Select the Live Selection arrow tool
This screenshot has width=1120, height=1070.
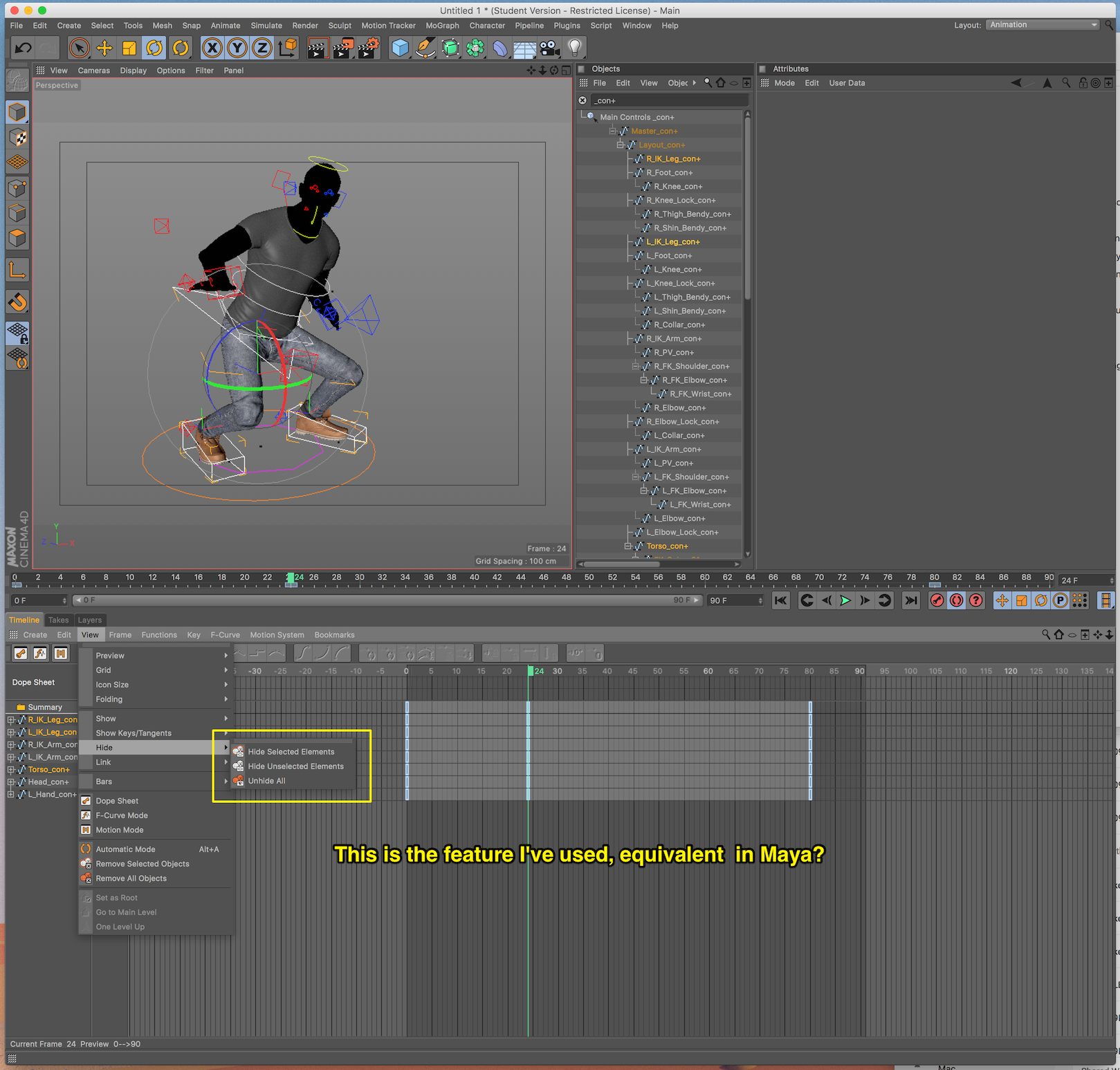(x=80, y=48)
